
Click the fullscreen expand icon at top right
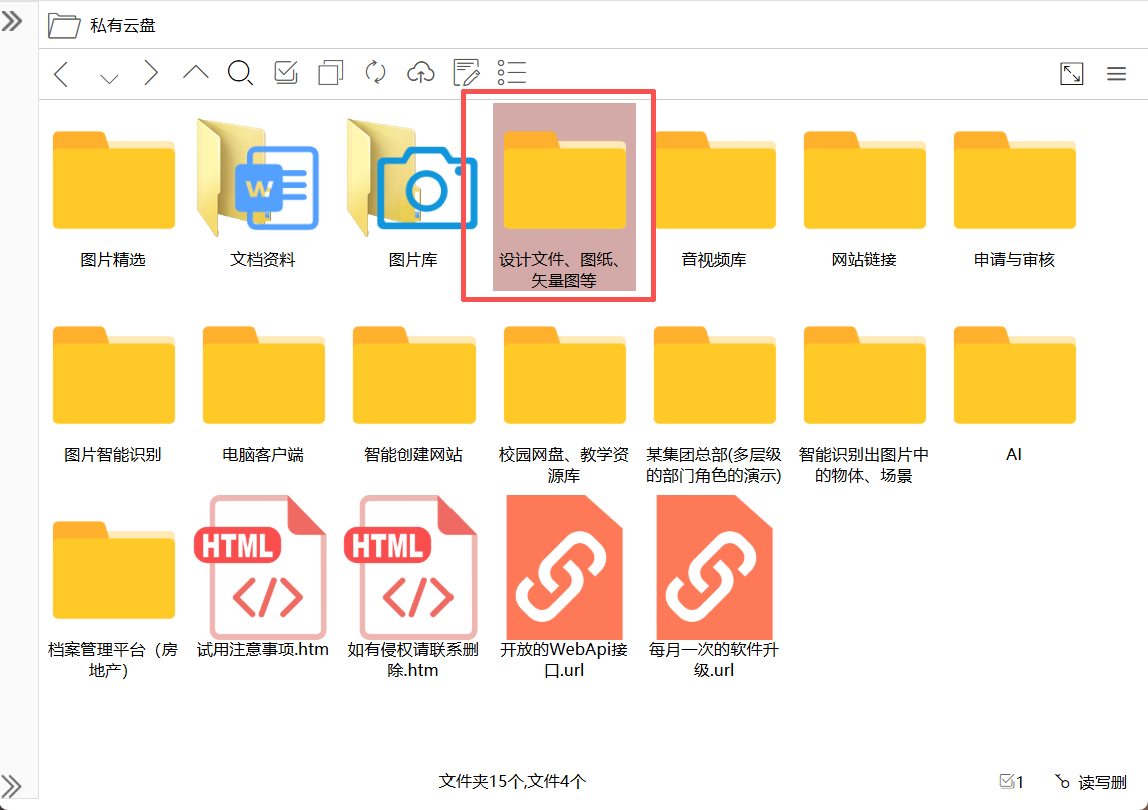pyautogui.click(x=1071, y=72)
